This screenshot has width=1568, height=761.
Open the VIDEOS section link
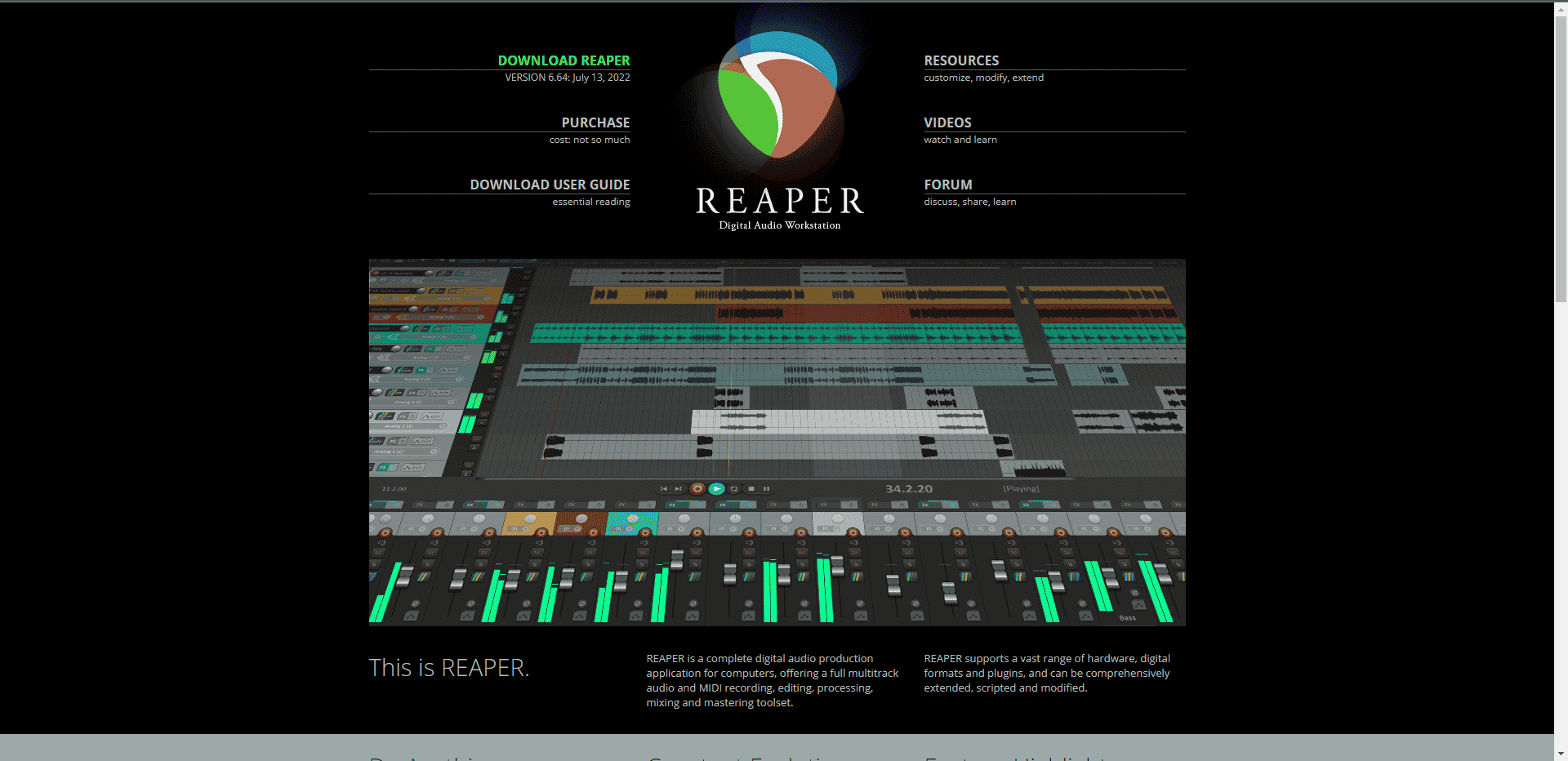(x=947, y=122)
